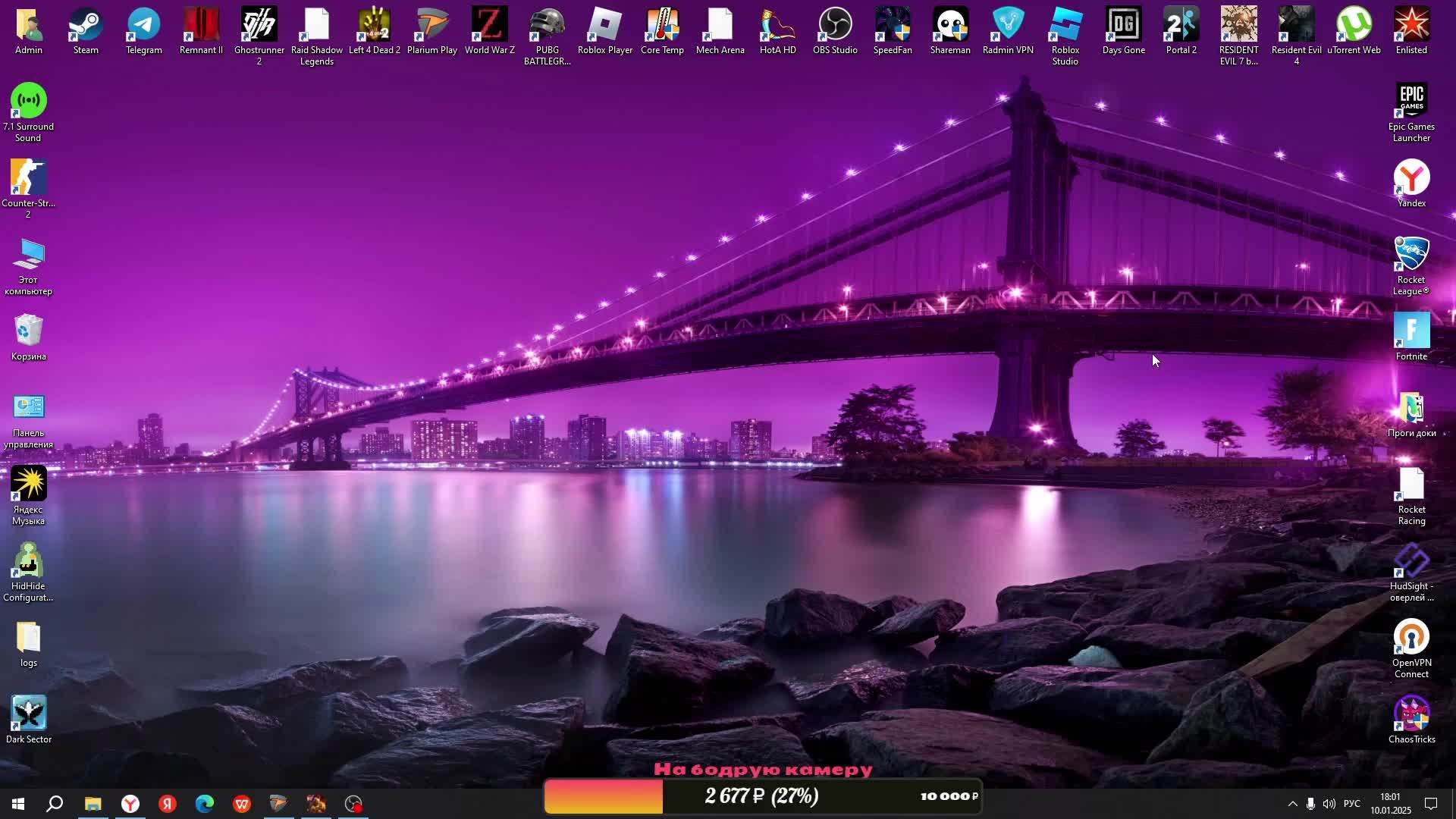Select the World War Z icon
Image resolution: width=1456 pixels, height=819 pixels.
click(490, 30)
